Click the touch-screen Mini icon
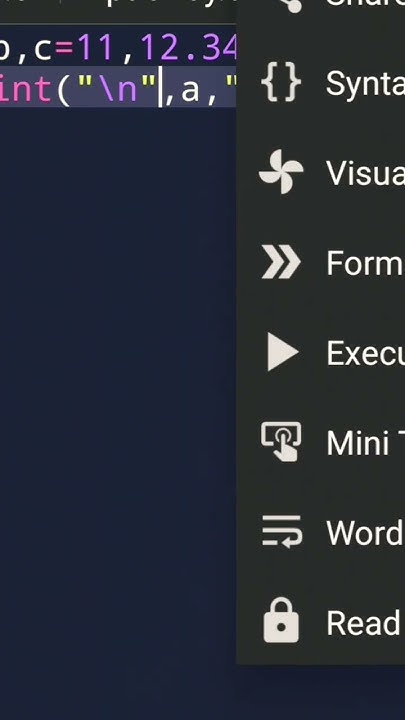This screenshot has width=405, height=720. 281,441
